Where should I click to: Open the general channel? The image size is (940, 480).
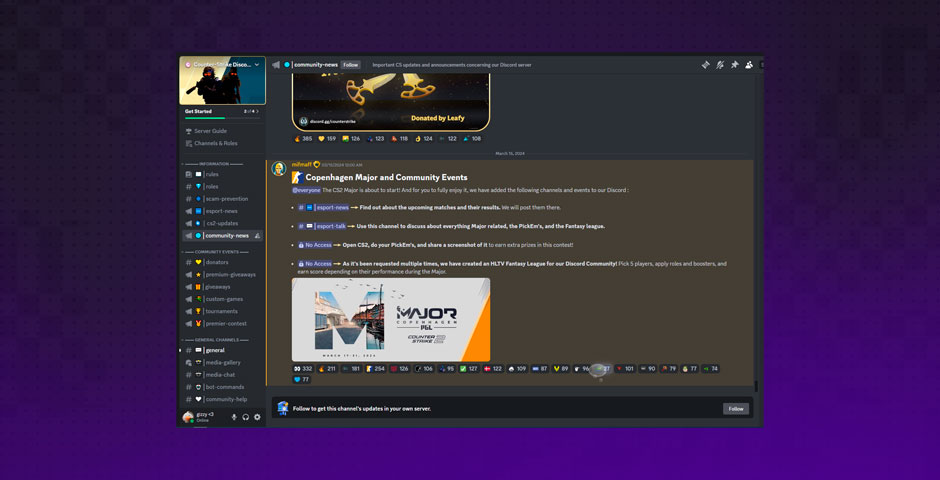pyautogui.click(x=222, y=351)
